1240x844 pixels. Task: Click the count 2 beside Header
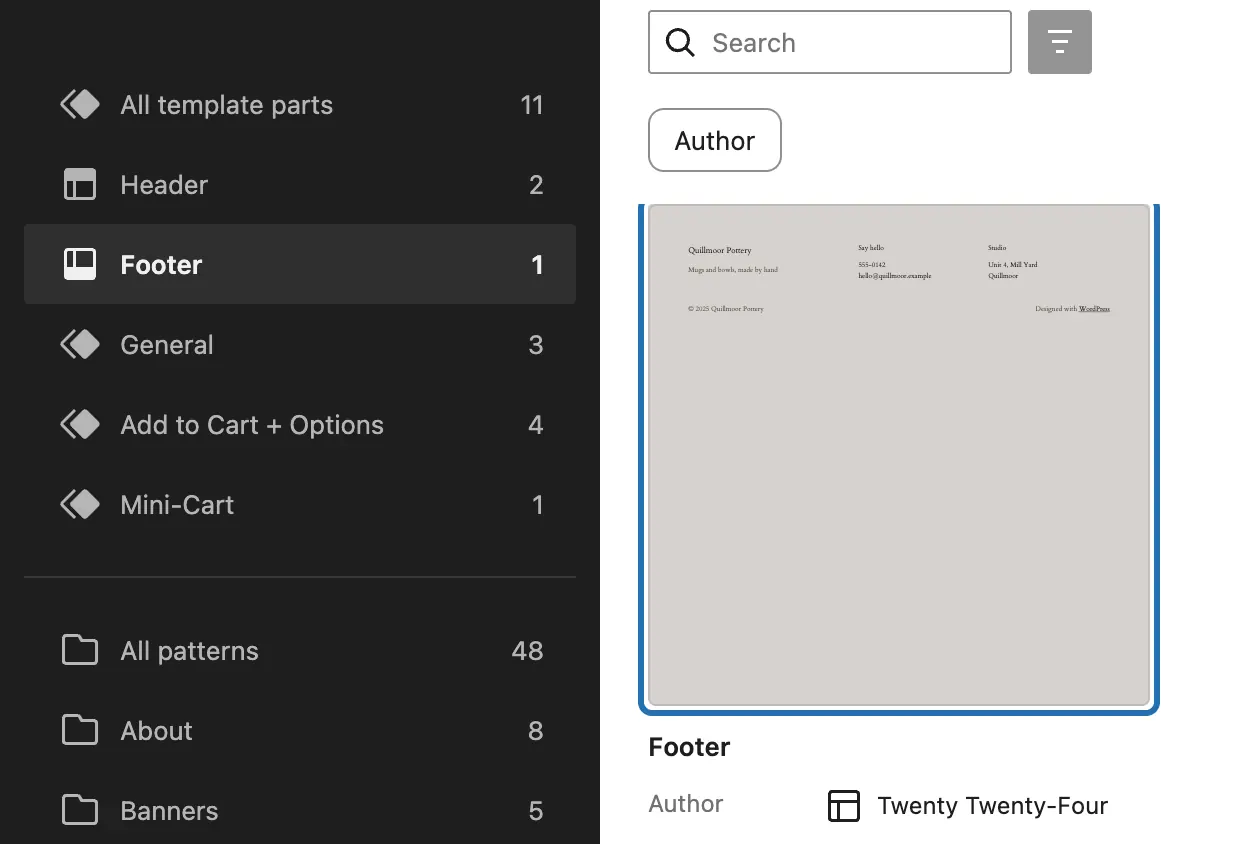coord(536,185)
